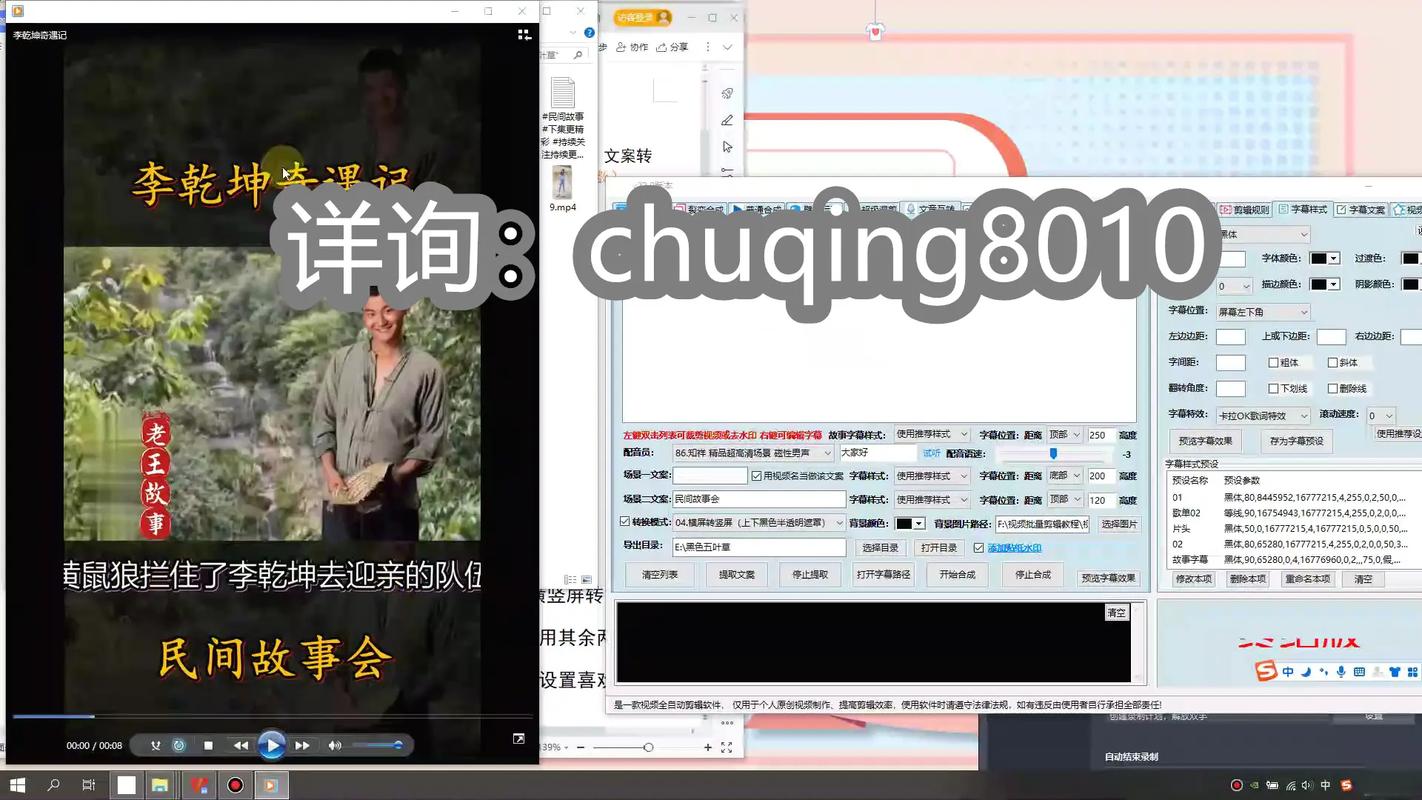Click the 选择目录 button

pyautogui.click(x=880, y=548)
